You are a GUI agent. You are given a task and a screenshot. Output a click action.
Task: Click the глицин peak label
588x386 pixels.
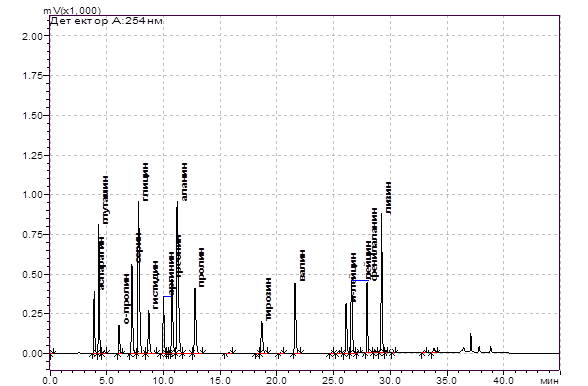coord(145,182)
